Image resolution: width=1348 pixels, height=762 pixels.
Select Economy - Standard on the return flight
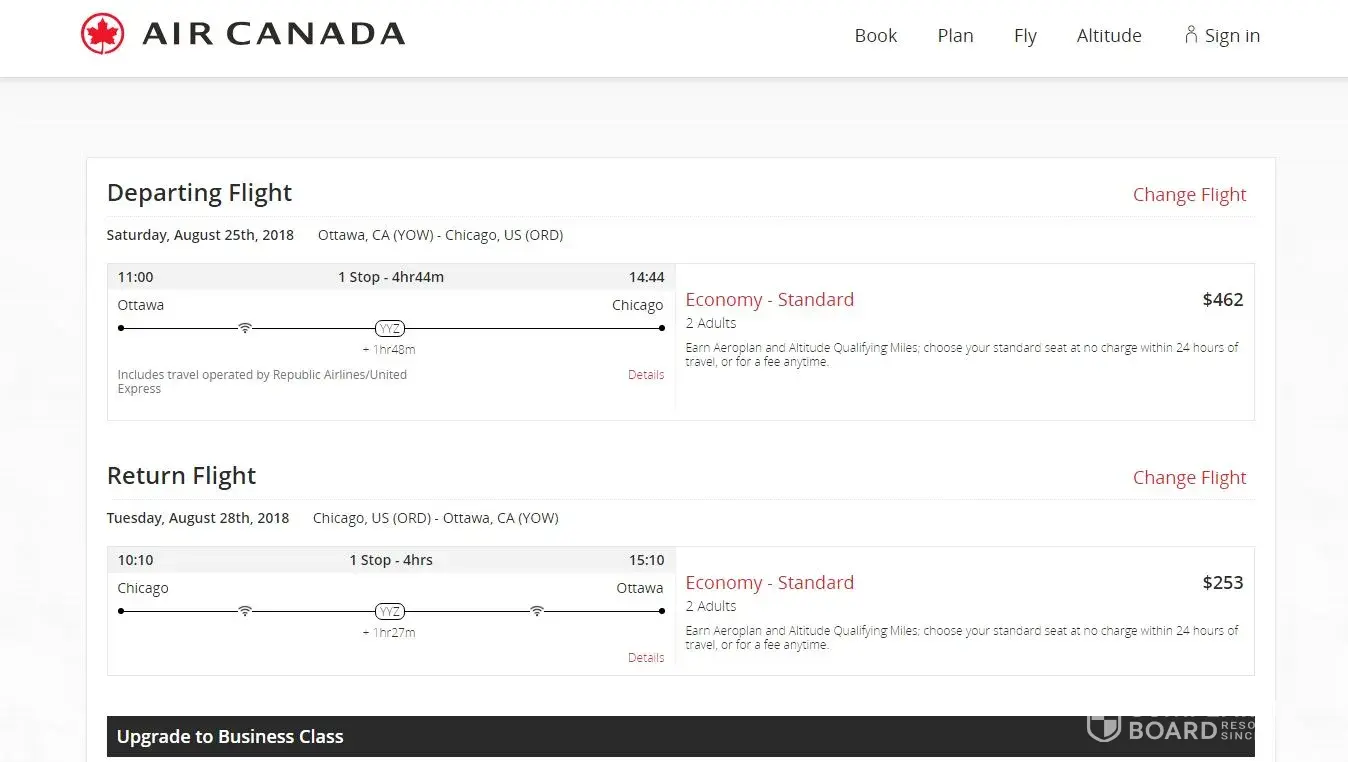click(769, 583)
